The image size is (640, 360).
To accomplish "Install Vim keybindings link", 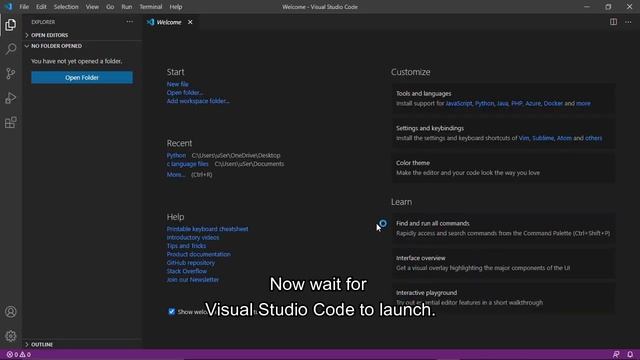I will 524,138.
